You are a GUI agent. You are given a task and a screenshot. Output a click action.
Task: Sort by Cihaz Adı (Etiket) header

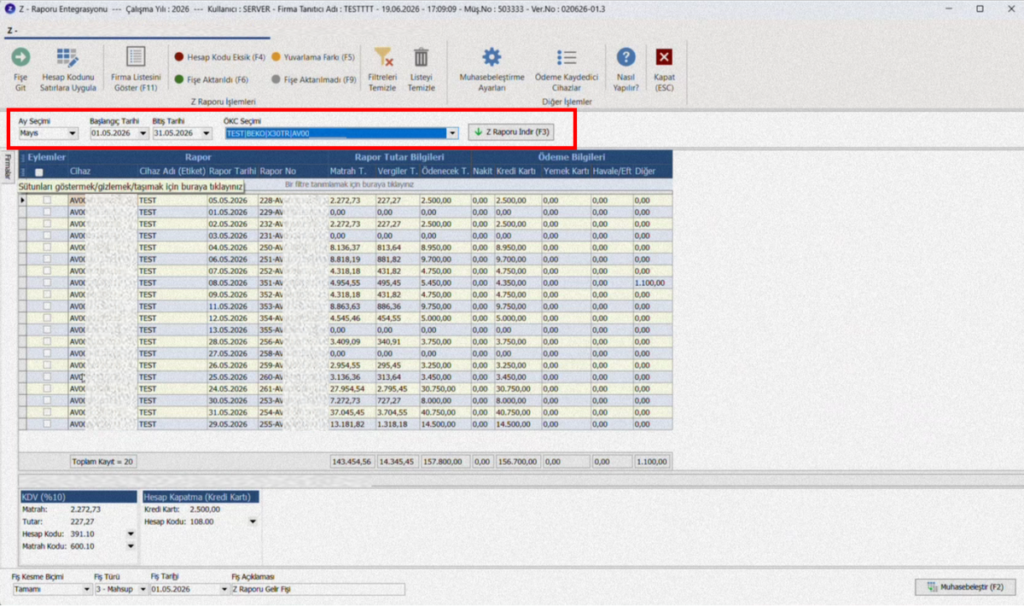(172, 171)
